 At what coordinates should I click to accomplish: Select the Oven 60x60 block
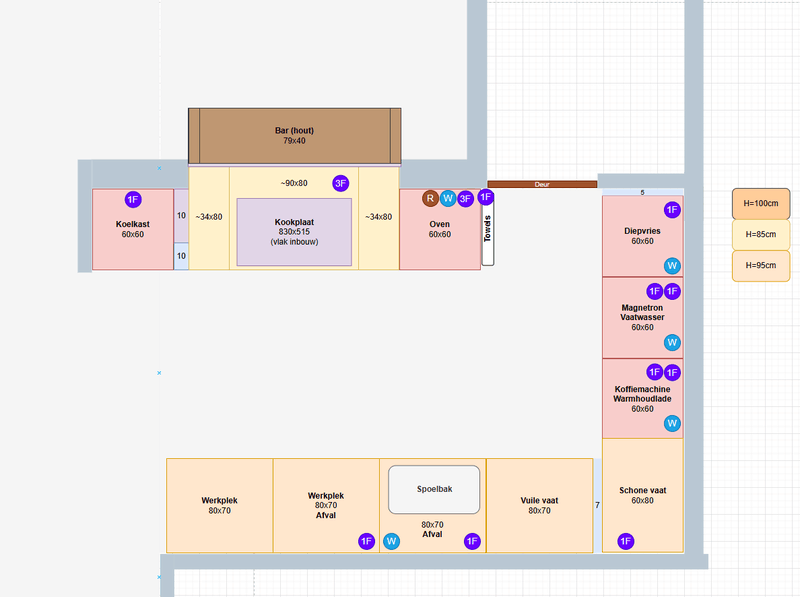point(440,229)
